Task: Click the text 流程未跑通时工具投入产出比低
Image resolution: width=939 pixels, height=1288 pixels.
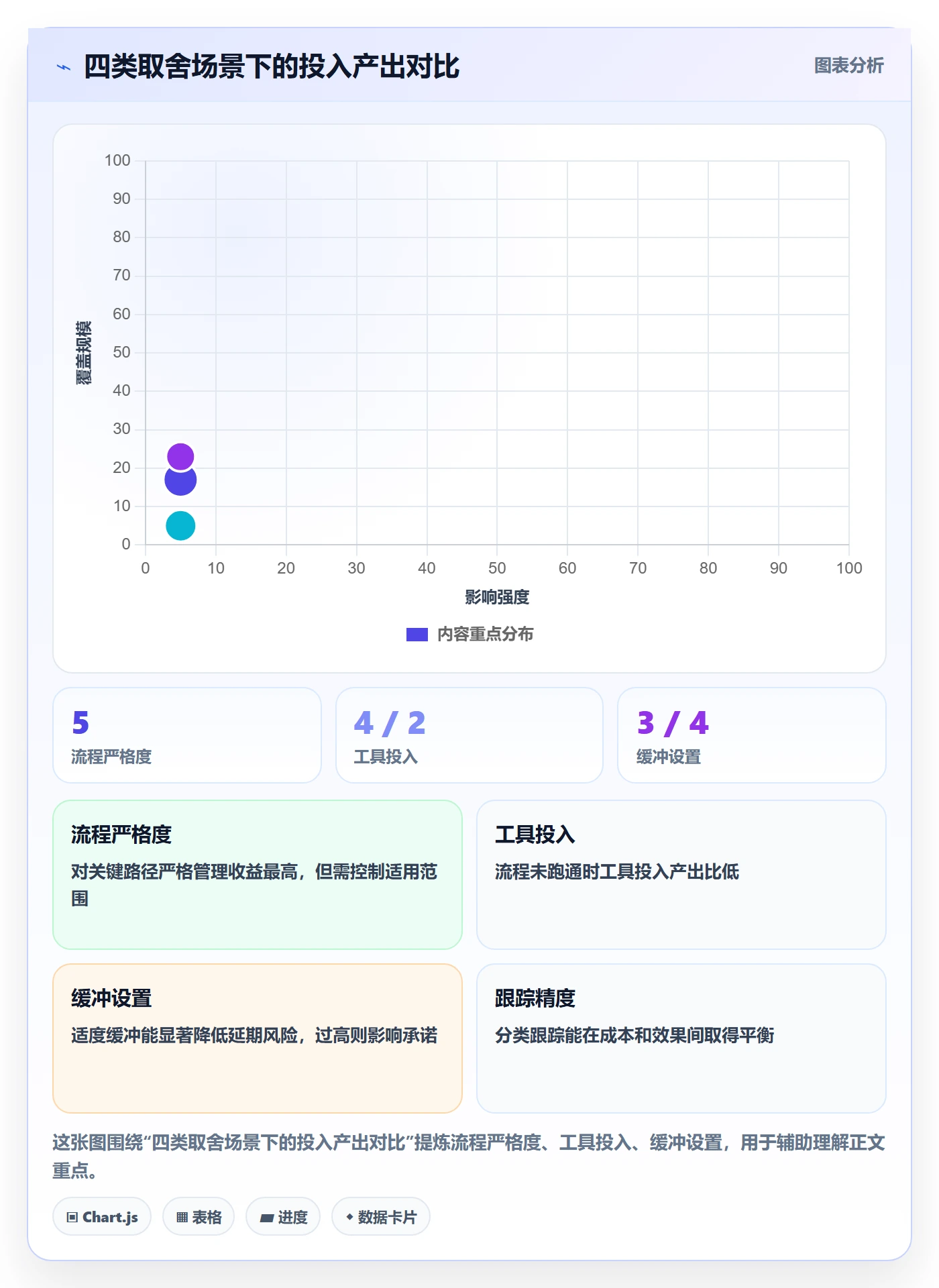Action: coord(617,871)
